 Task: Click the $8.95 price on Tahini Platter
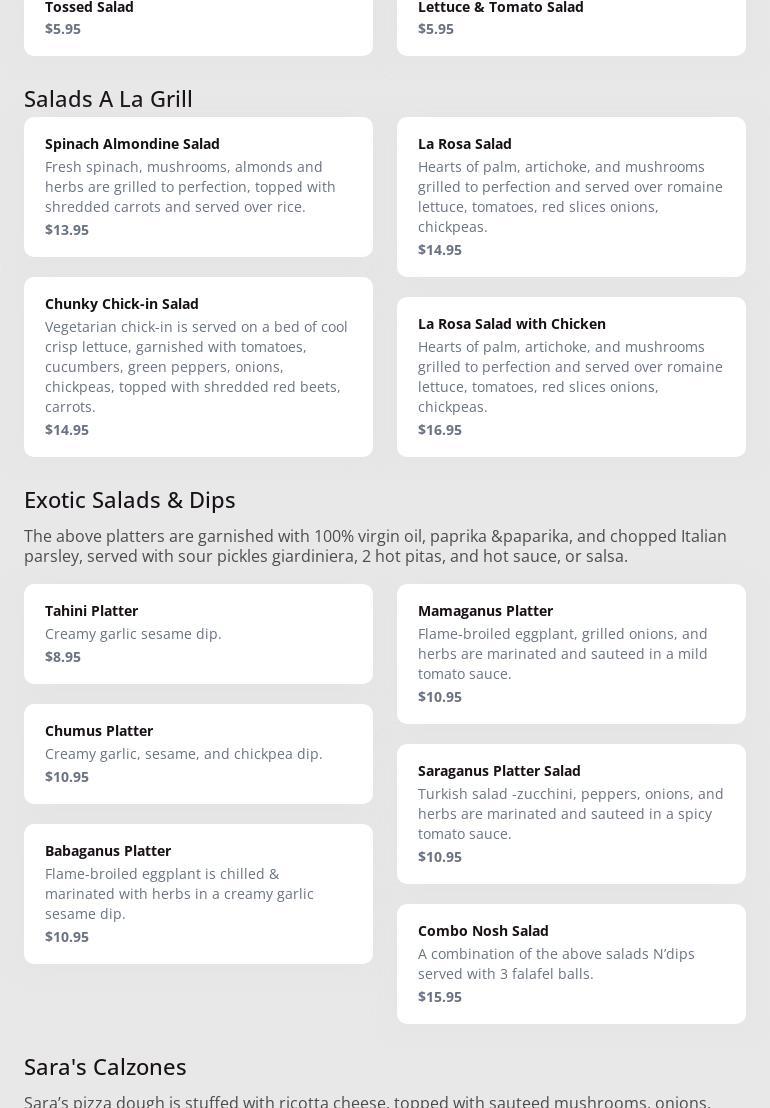click(x=63, y=657)
